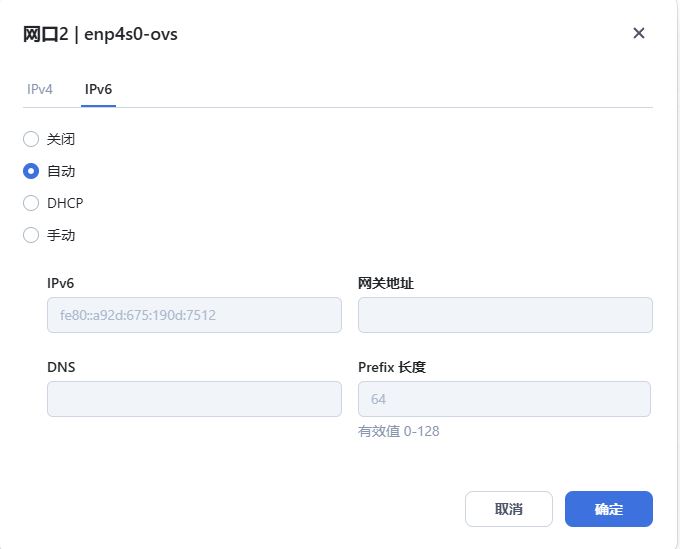Click the DNS field label
The image size is (680, 549).
coord(61,367)
